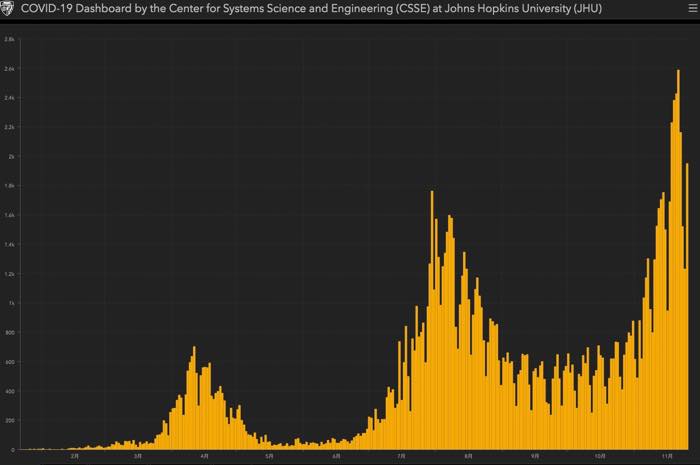Click the 200 label on the vertical axis

(x=10, y=420)
